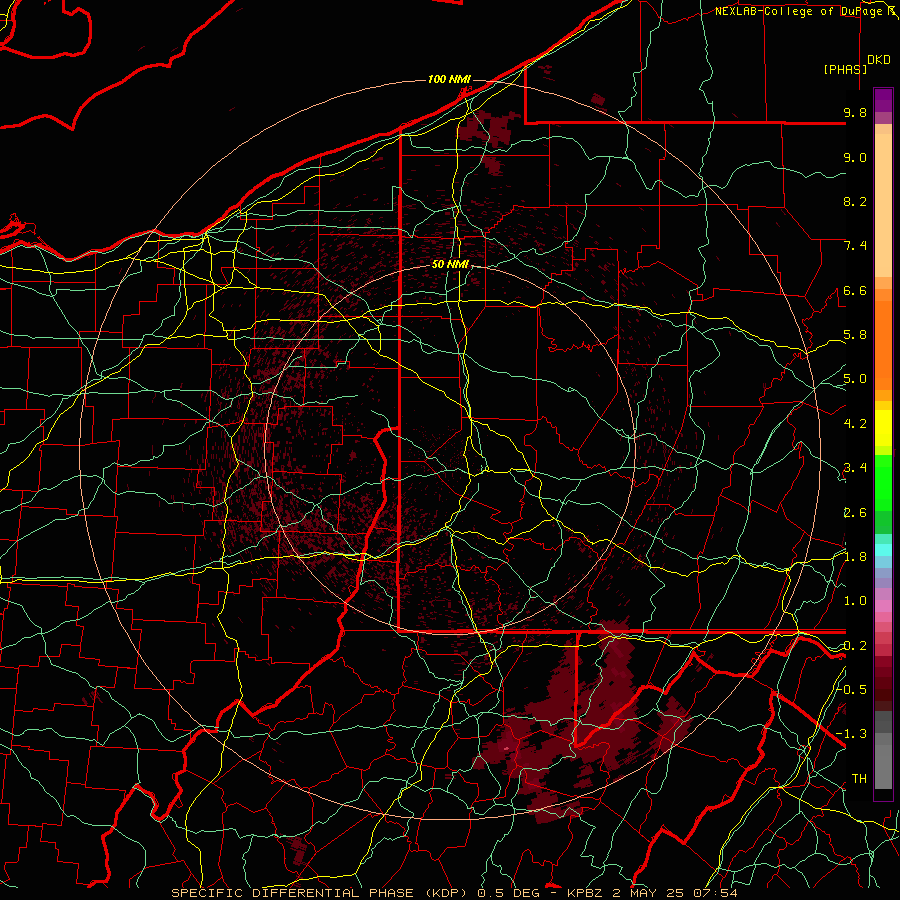The height and width of the screenshot is (900, 900).
Task: Click the cyan segment of the color bar
Action: click(x=883, y=550)
